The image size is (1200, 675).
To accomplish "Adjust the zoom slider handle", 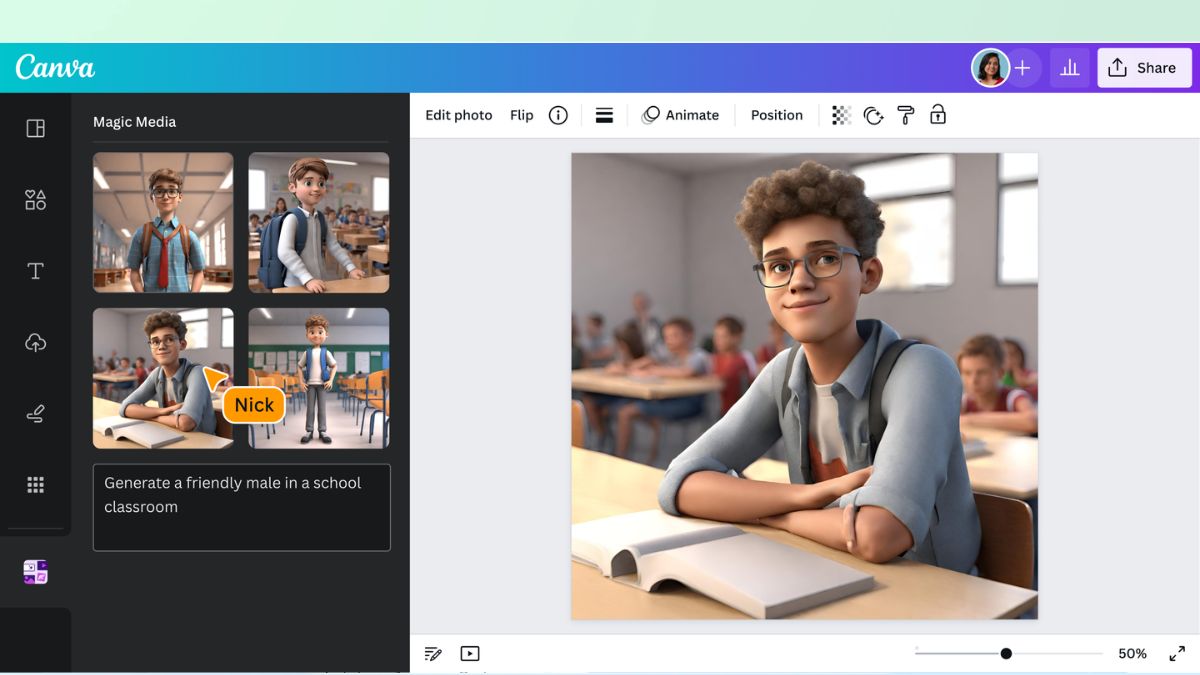I will pyautogui.click(x=1006, y=653).
